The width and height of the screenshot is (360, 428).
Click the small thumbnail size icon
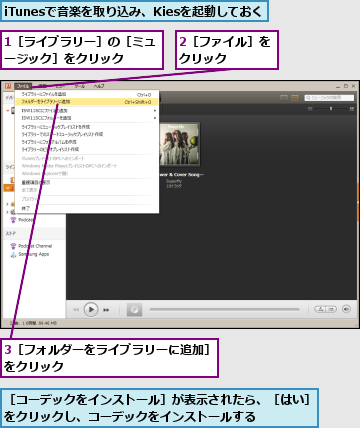point(310,109)
